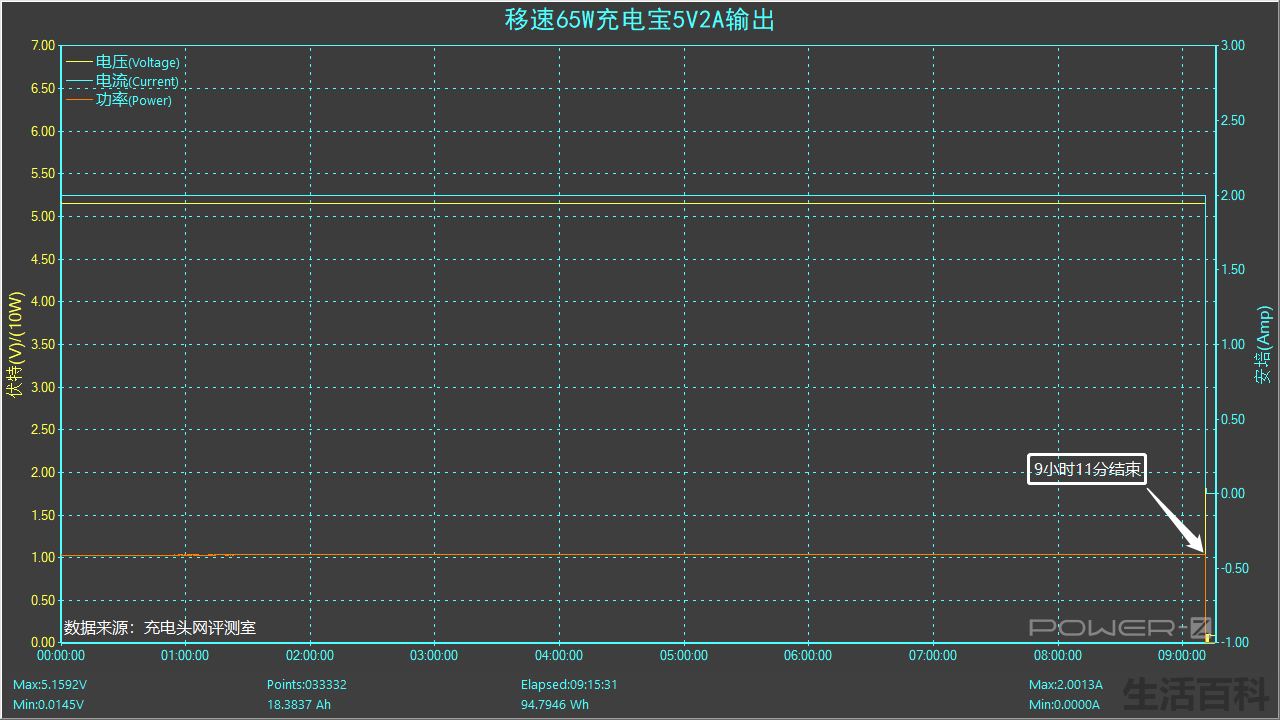Click the 94.7946 Wh energy value
The image size is (1280, 720).
pos(555,704)
